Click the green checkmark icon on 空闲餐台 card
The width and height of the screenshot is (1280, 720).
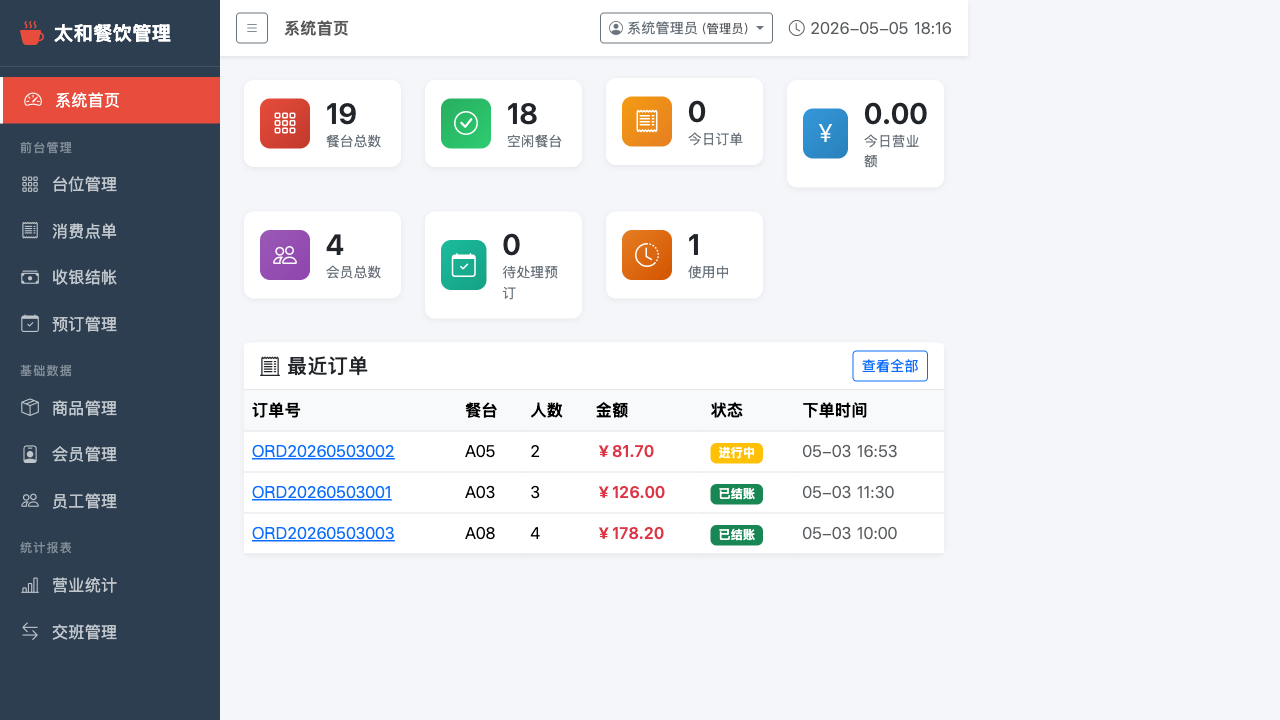[466, 123]
